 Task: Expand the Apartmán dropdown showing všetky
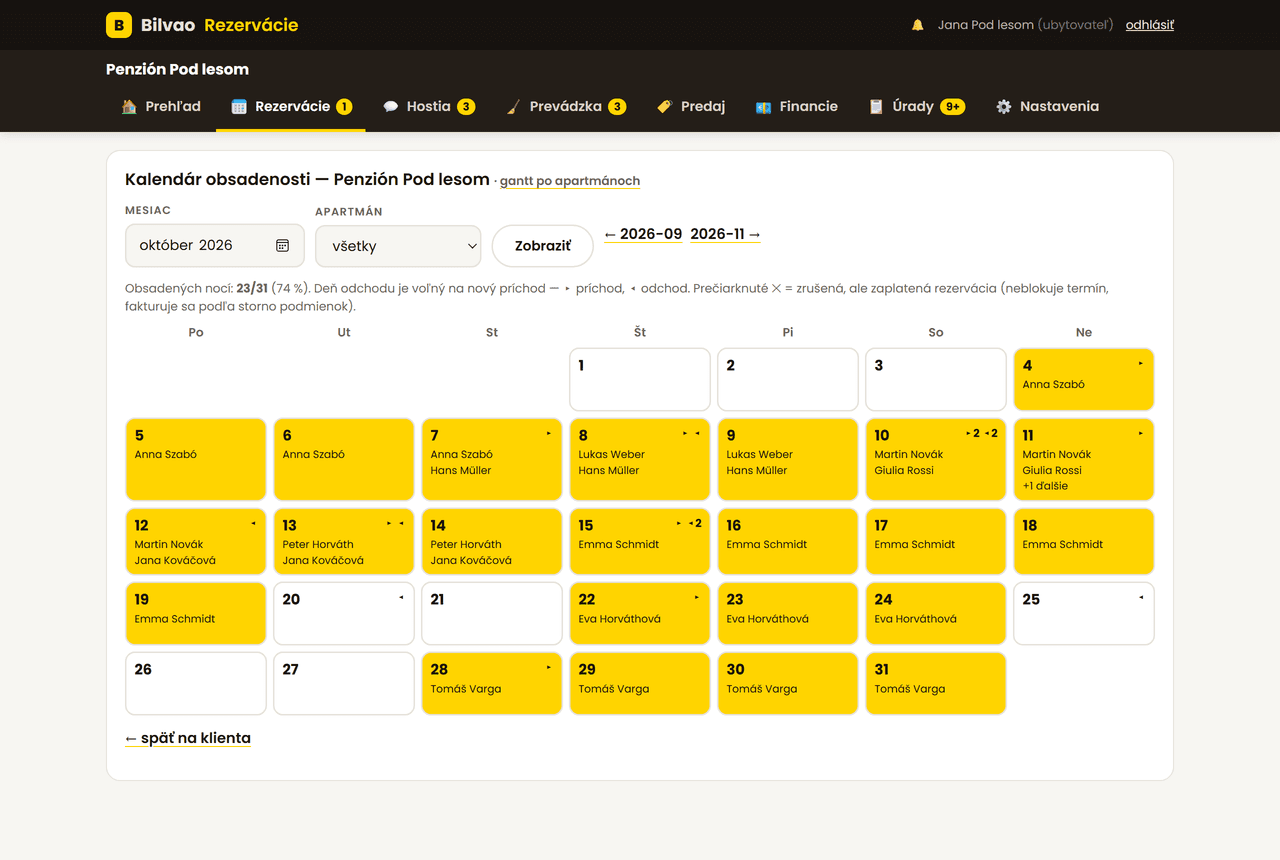398,246
